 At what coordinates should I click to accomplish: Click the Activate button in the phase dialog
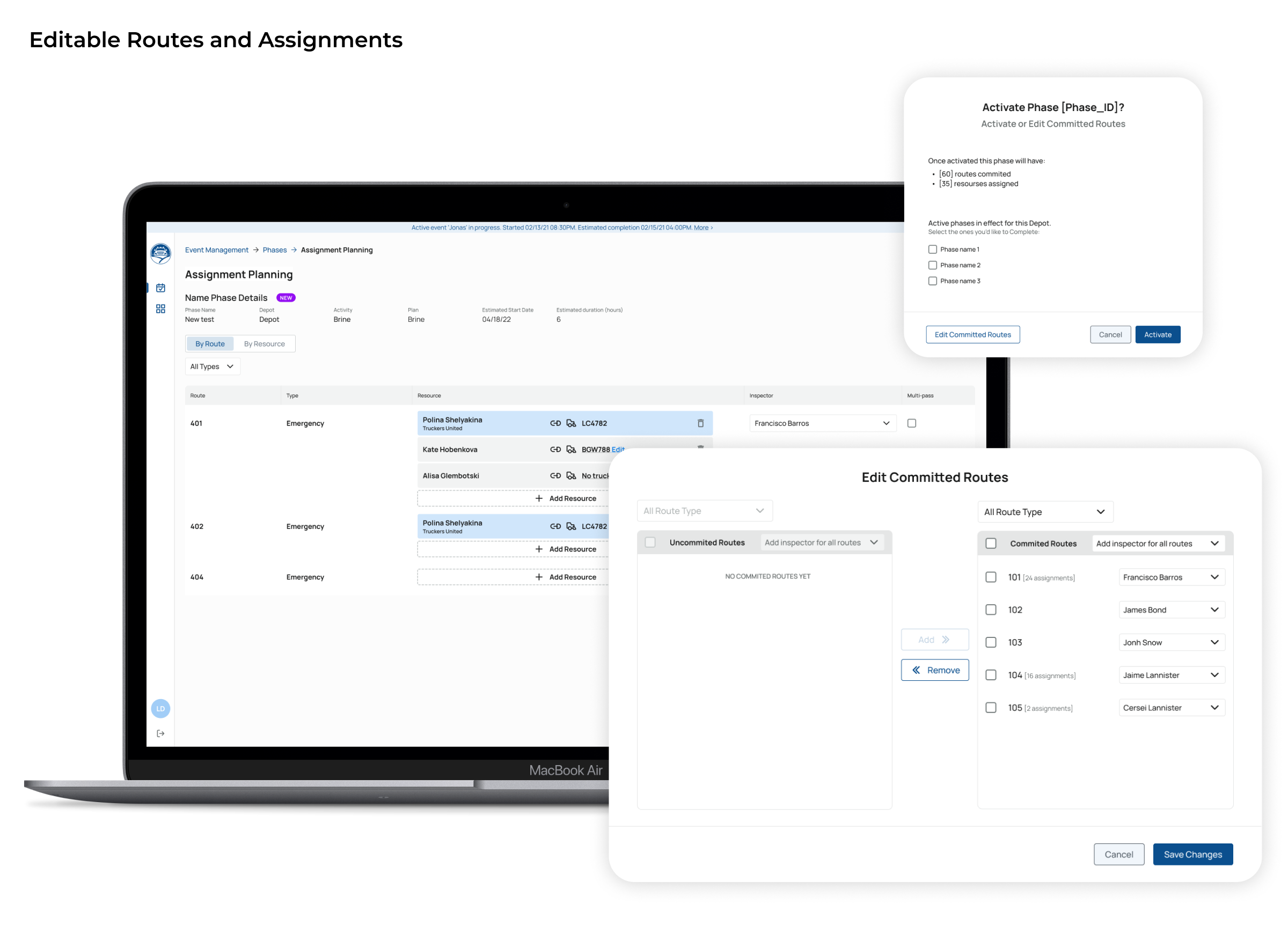(x=1158, y=334)
